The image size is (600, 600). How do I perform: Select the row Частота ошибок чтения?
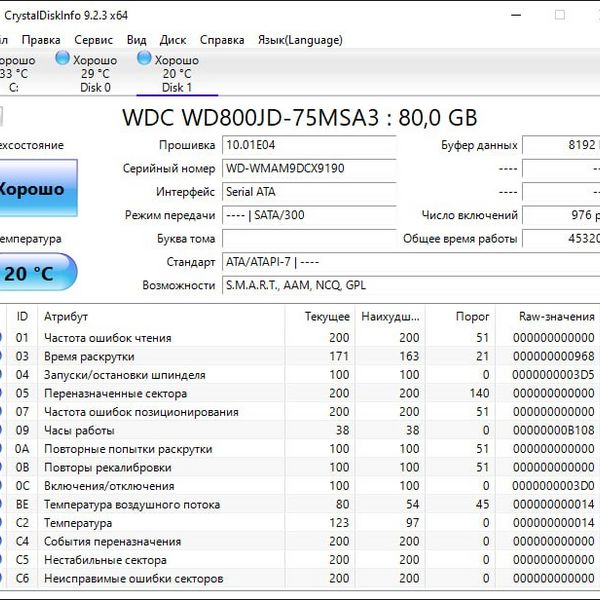tap(300, 338)
